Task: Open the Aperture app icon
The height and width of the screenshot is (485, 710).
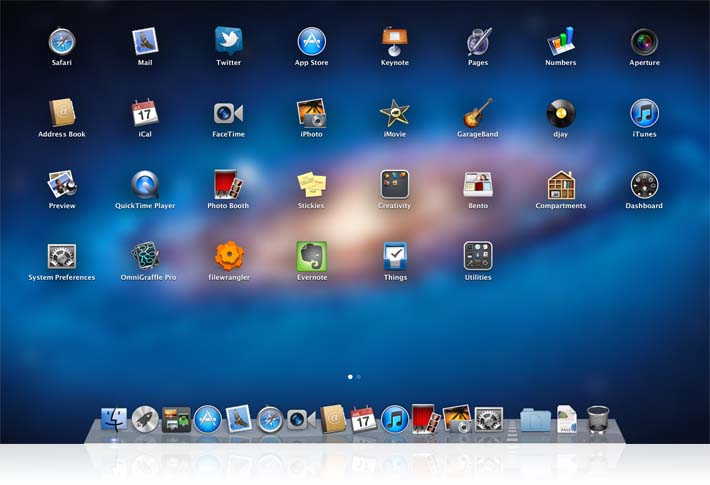Action: pyautogui.click(x=644, y=41)
